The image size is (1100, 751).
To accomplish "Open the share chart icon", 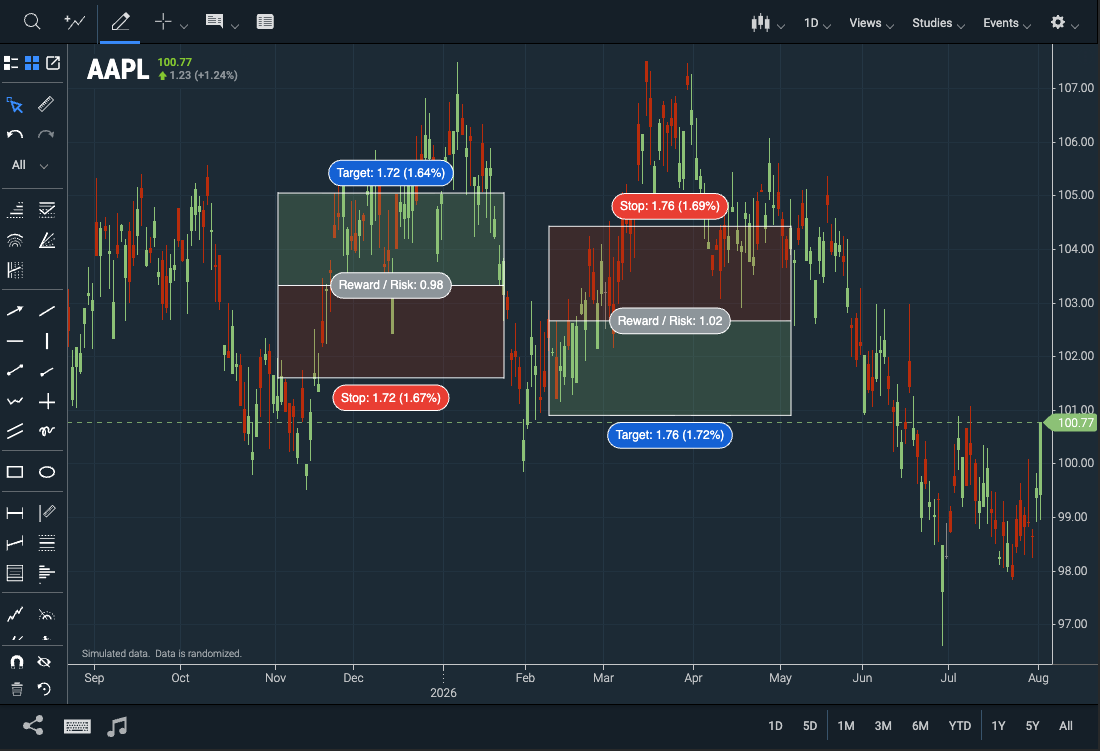I will point(33,726).
